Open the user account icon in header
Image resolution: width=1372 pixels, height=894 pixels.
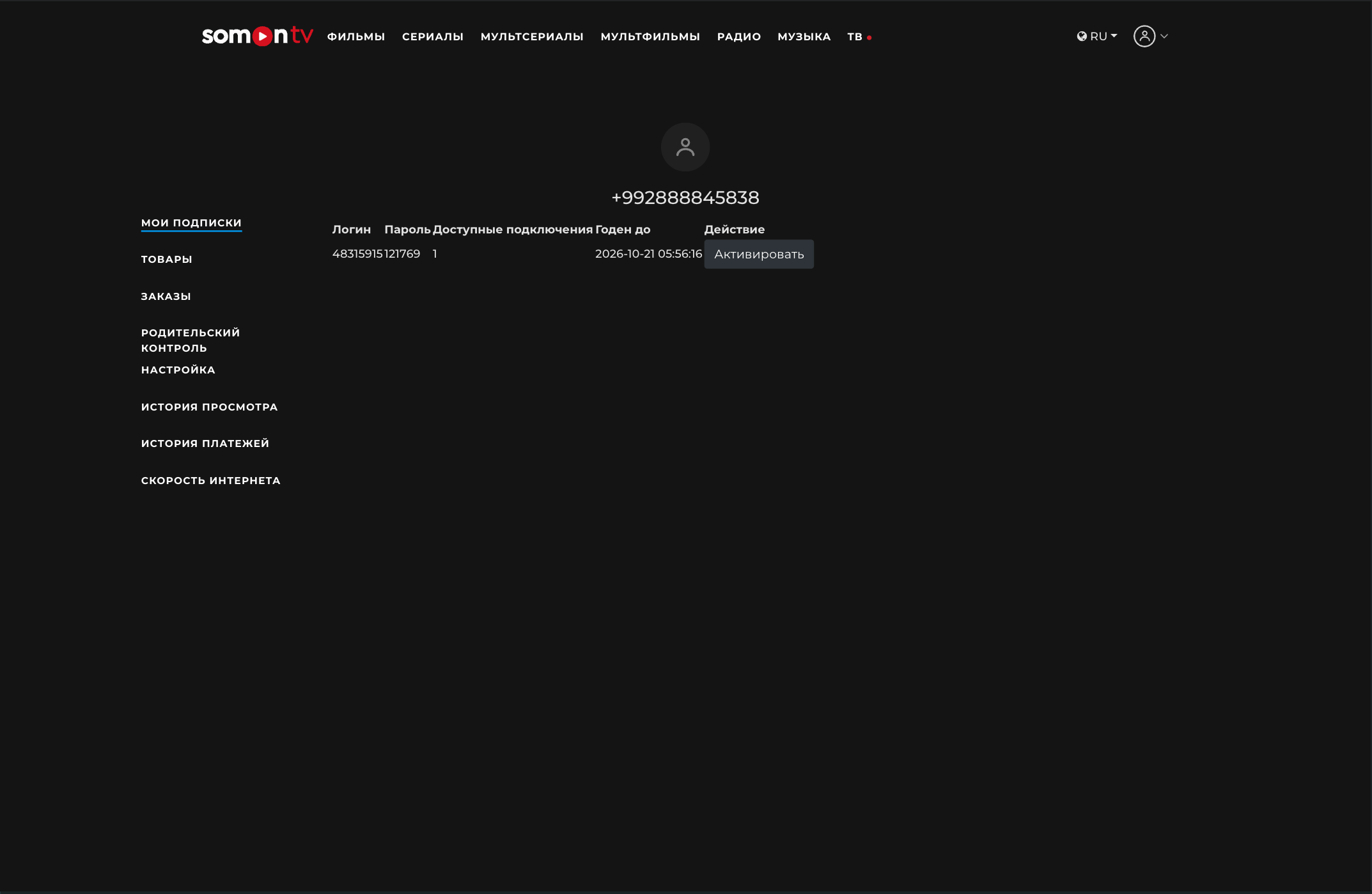pyautogui.click(x=1144, y=36)
